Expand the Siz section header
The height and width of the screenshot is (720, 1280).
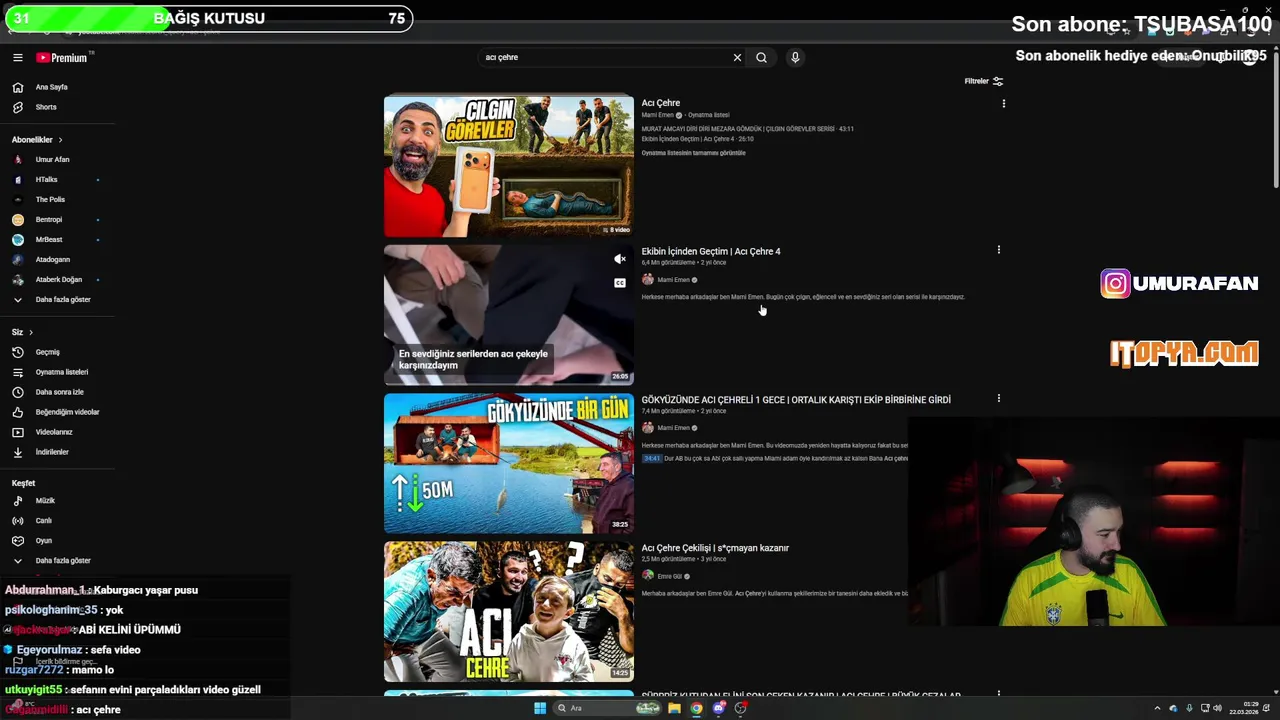22,332
